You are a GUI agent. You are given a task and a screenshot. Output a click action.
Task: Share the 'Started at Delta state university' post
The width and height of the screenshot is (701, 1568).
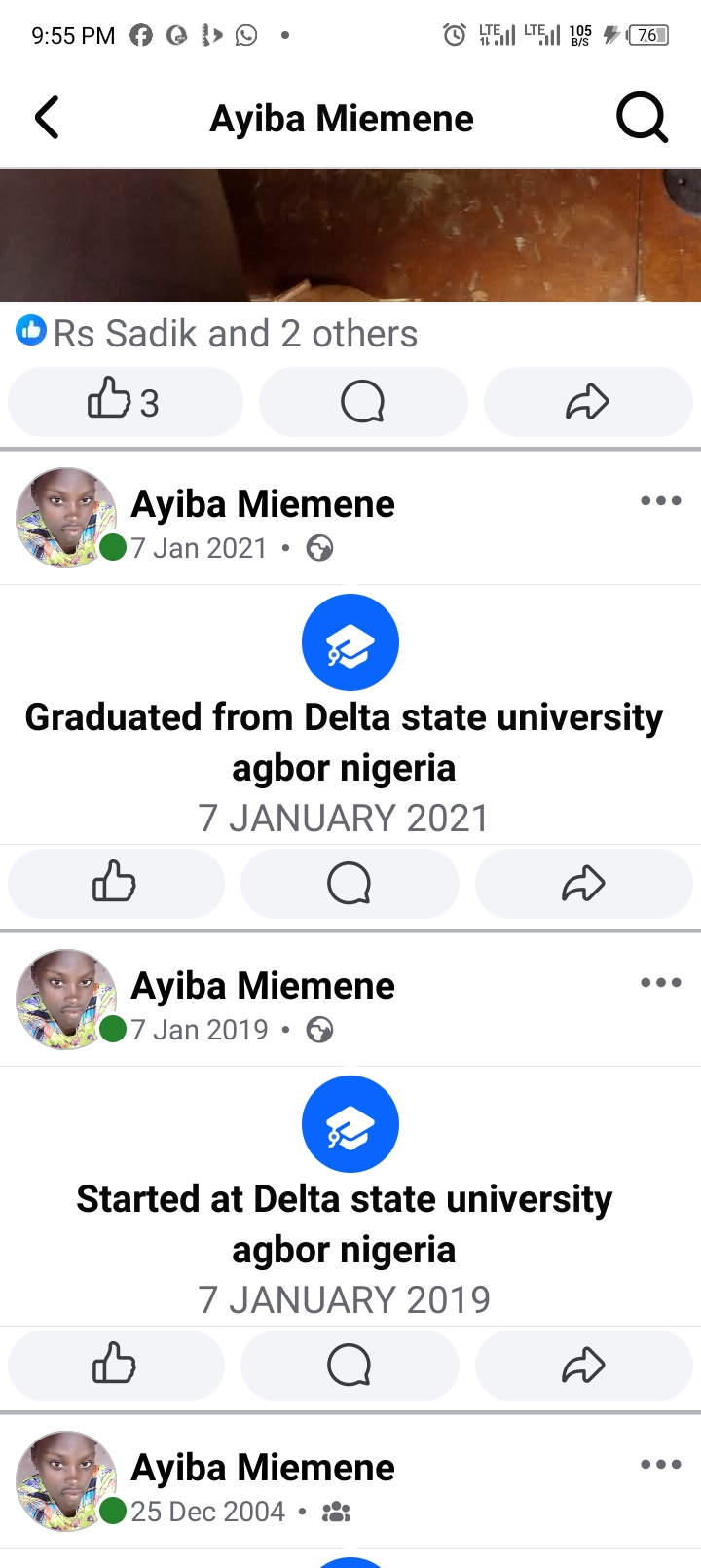[x=583, y=1365]
